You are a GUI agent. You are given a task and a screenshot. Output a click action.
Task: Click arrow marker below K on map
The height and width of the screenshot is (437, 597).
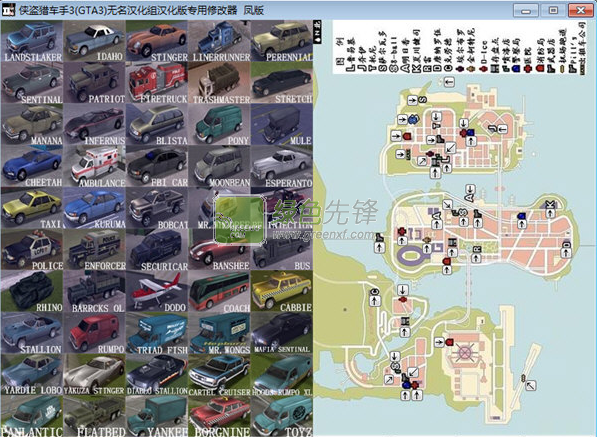click(x=549, y=213)
